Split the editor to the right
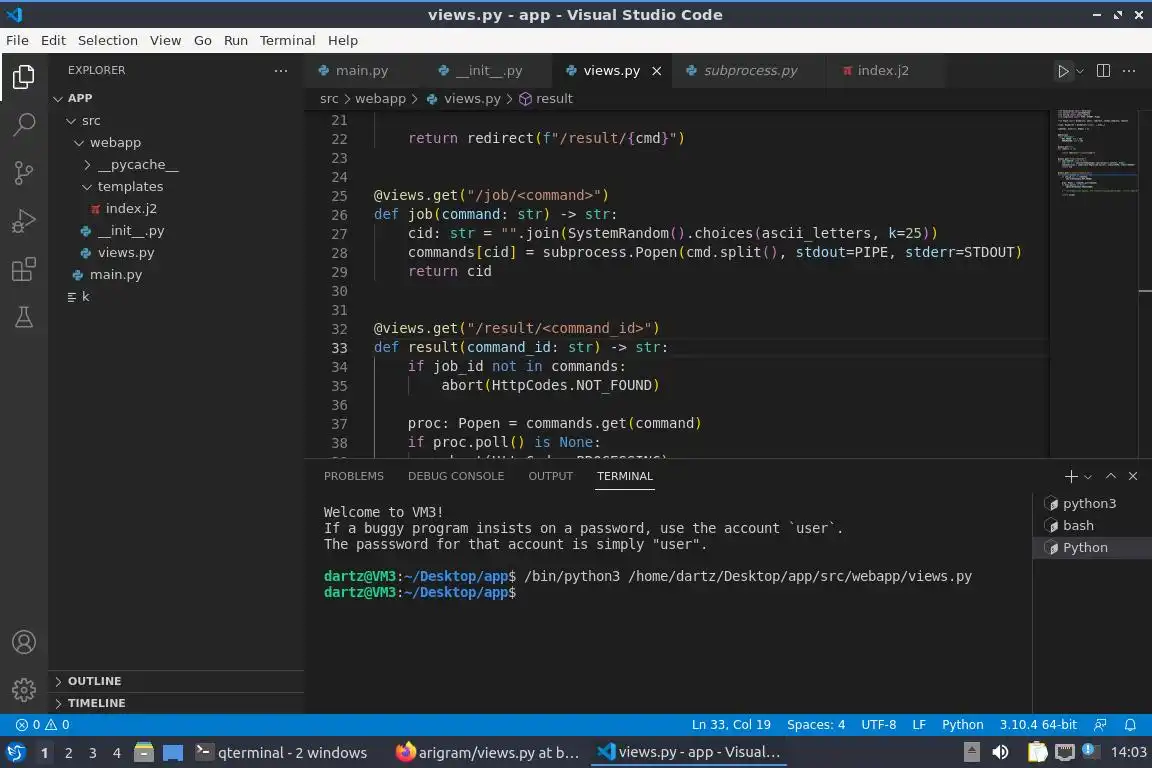This screenshot has width=1152, height=768. 1103,71
